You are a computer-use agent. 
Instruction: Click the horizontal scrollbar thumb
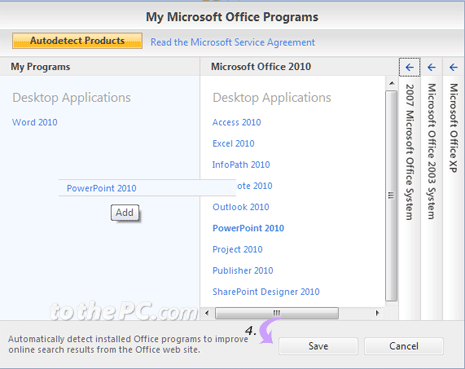pos(277,313)
